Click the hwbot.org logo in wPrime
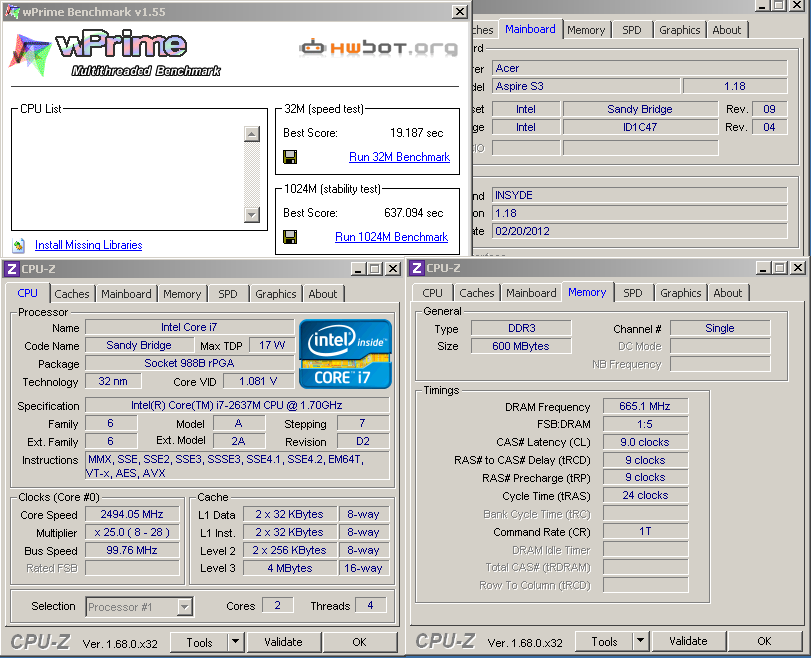Screen dimensions: 811x658 [379, 48]
